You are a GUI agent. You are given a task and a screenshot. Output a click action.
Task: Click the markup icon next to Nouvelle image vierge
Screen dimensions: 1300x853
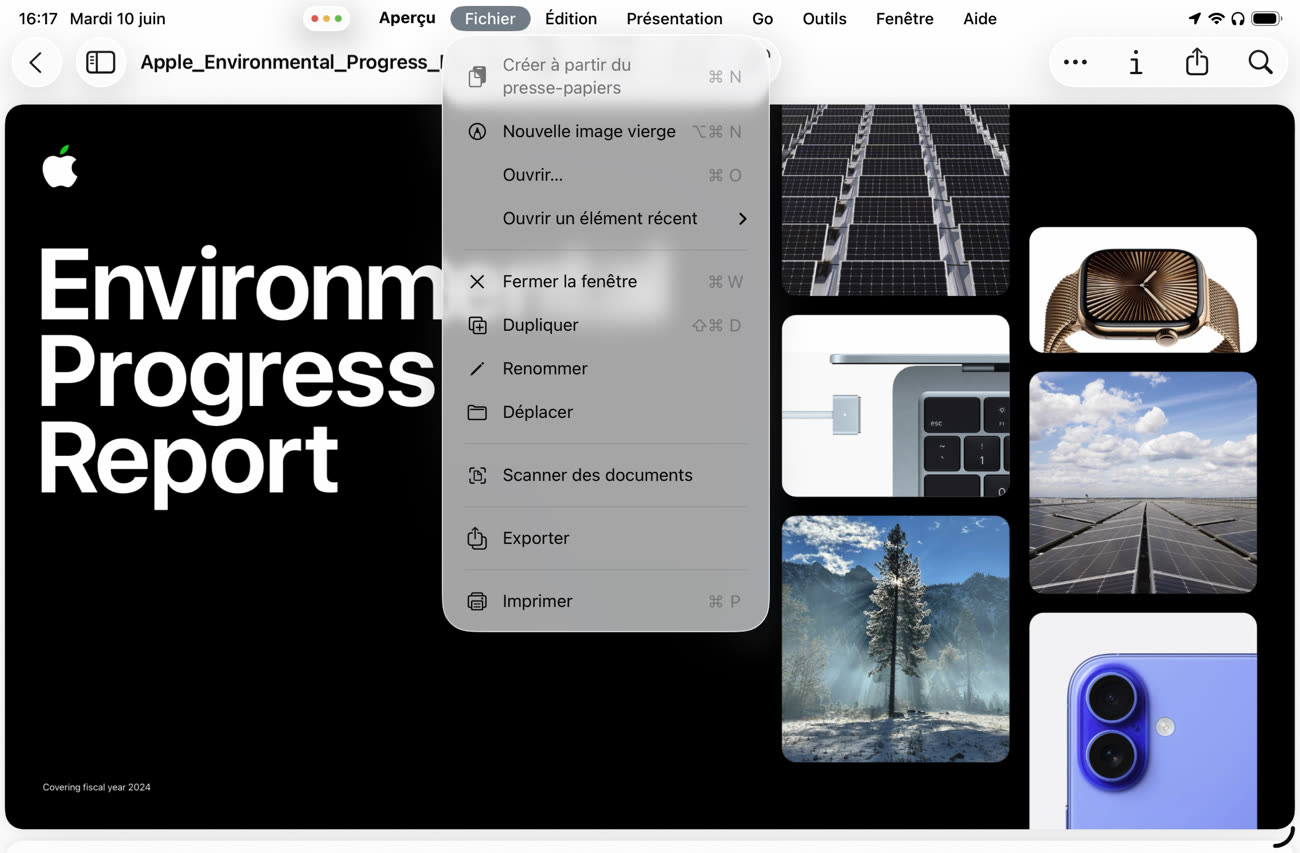click(477, 132)
